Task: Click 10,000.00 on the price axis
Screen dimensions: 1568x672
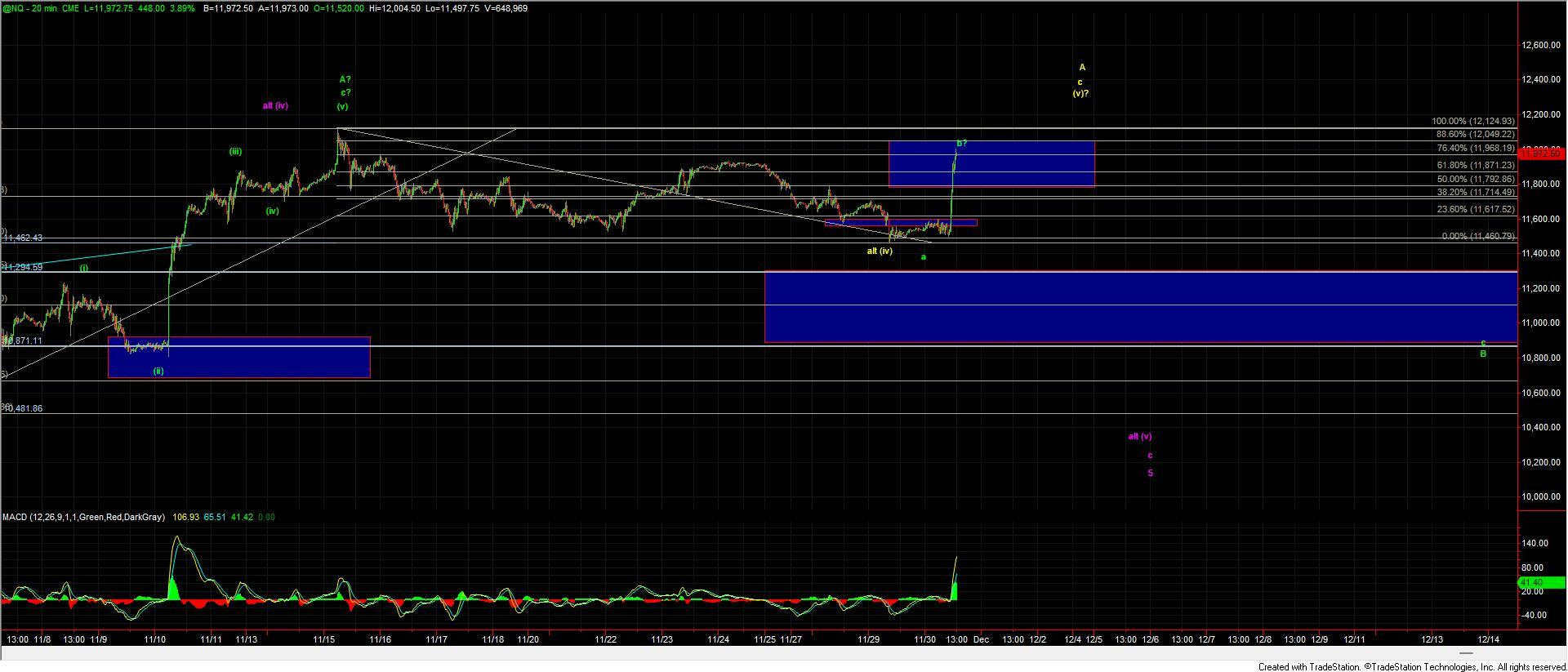Action: tap(1543, 497)
